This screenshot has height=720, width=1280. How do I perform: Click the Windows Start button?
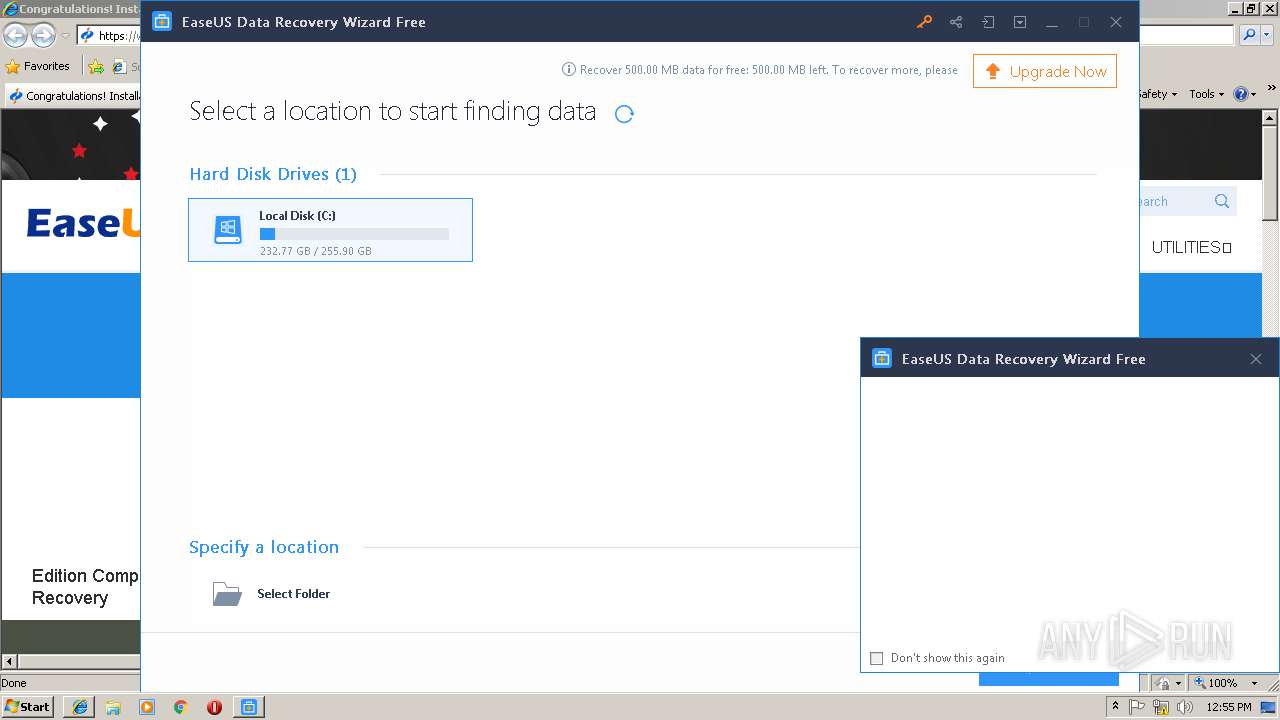28,706
